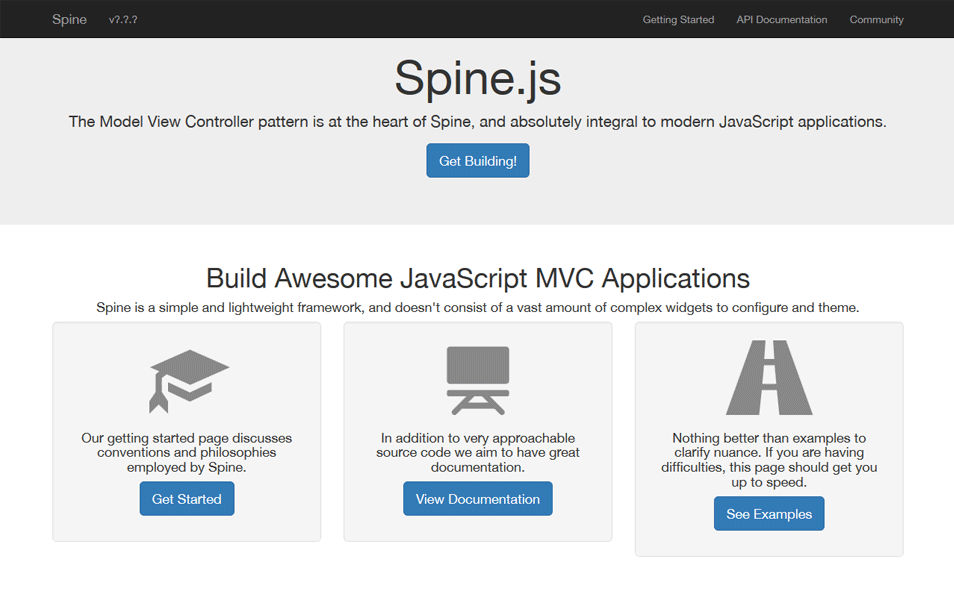Click the simple and lightweight framework subtitle
The height and width of the screenshot is (600, 954).
[478, 308]
